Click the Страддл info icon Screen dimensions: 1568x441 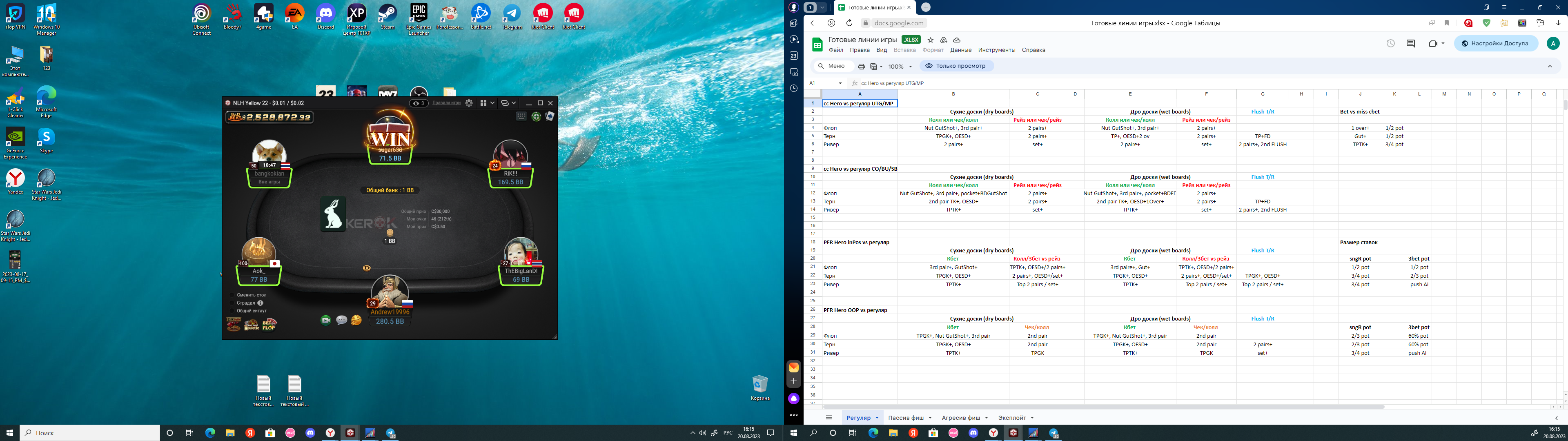coord(260,303)
